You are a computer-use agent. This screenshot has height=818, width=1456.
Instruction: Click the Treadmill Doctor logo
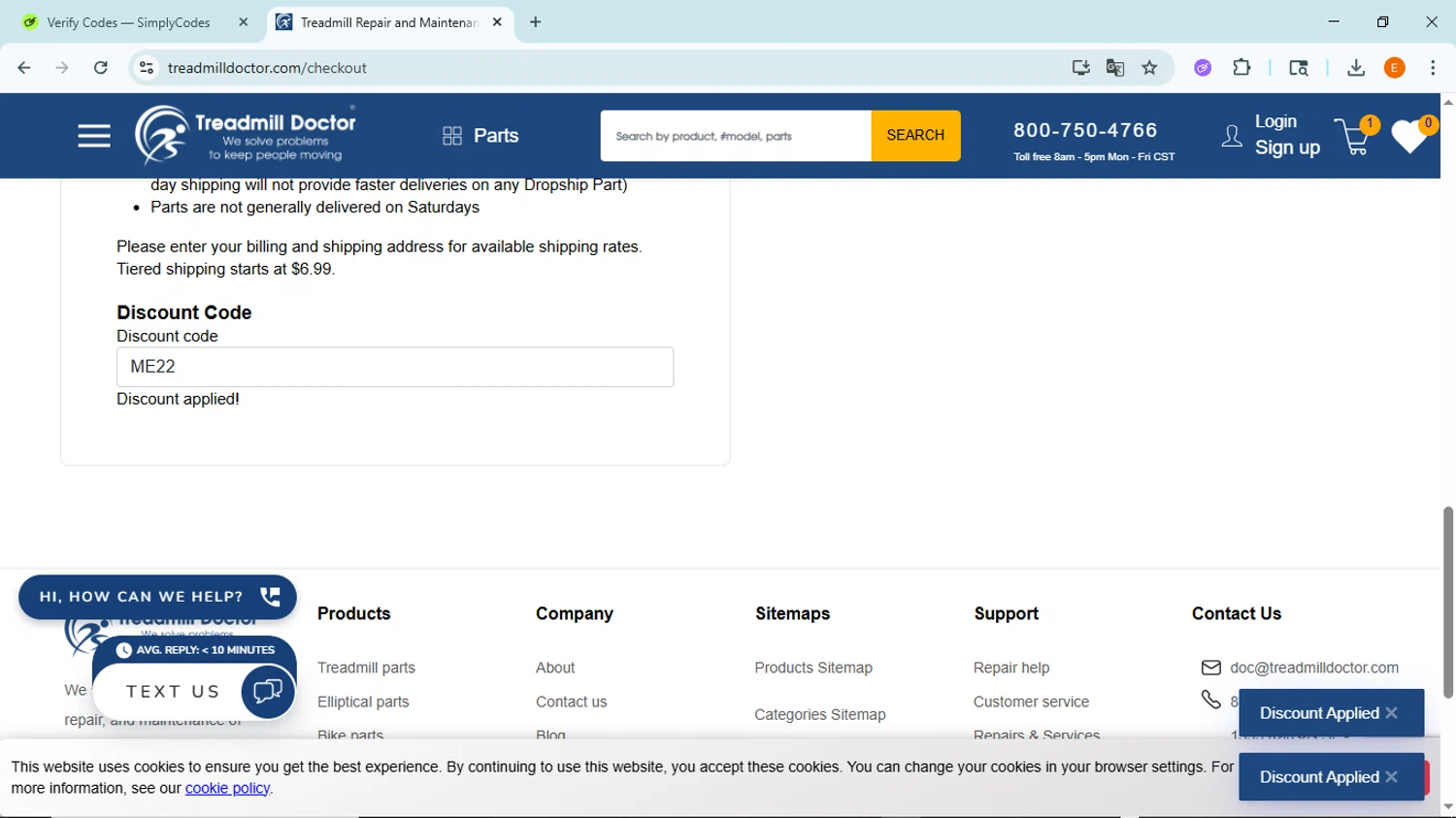click(x=246, y=135)
